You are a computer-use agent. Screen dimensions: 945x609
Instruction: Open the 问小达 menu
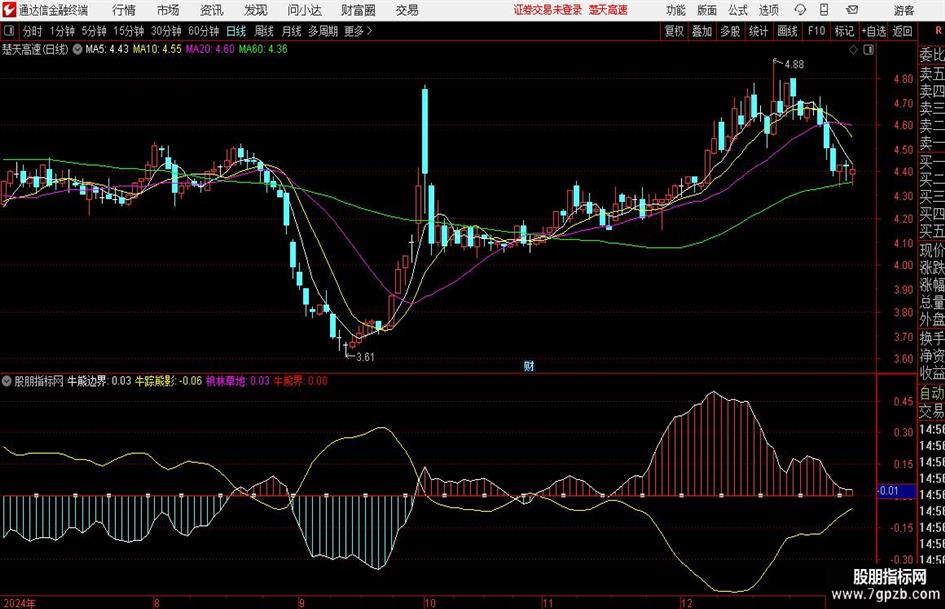tap(304, 10)
